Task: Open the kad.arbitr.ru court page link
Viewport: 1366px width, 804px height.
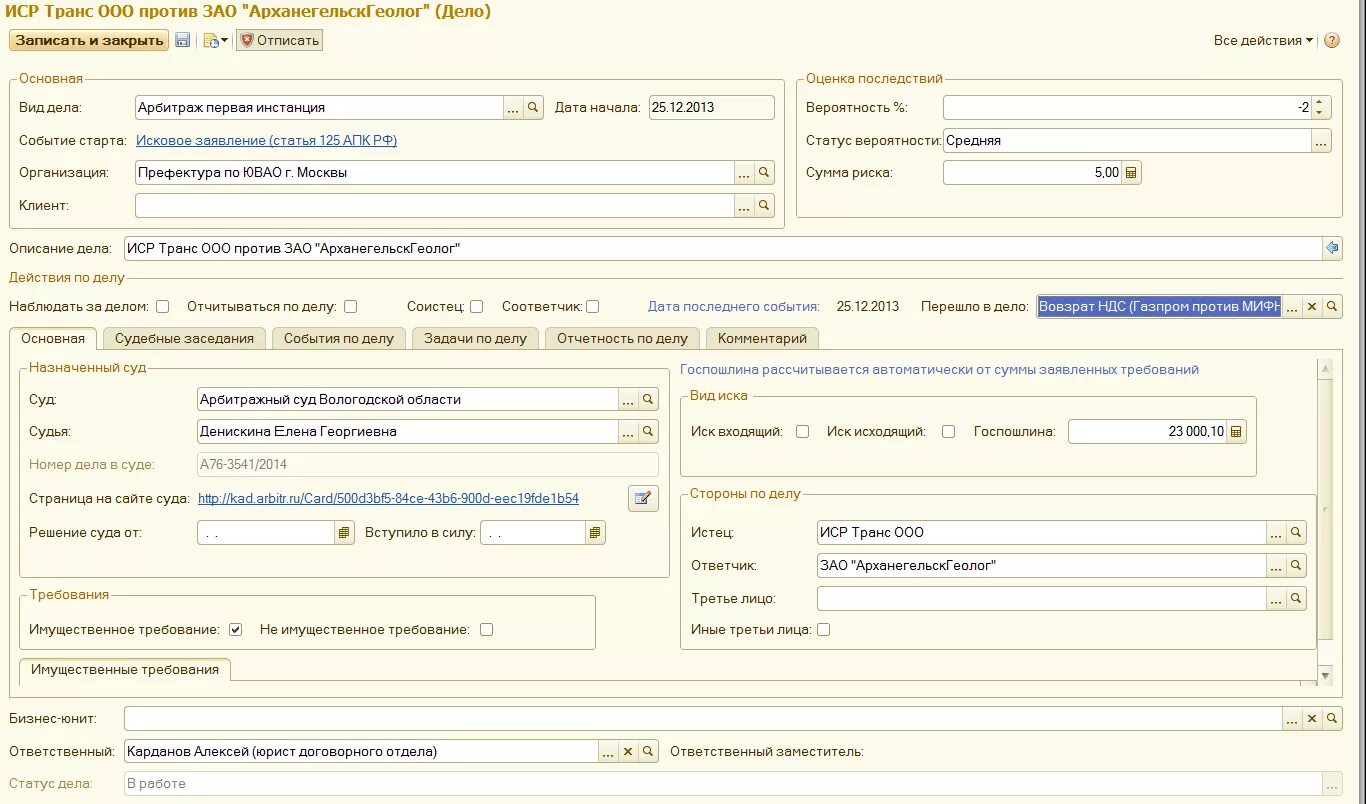Action: pyautogui.click(x=388, y=498)
